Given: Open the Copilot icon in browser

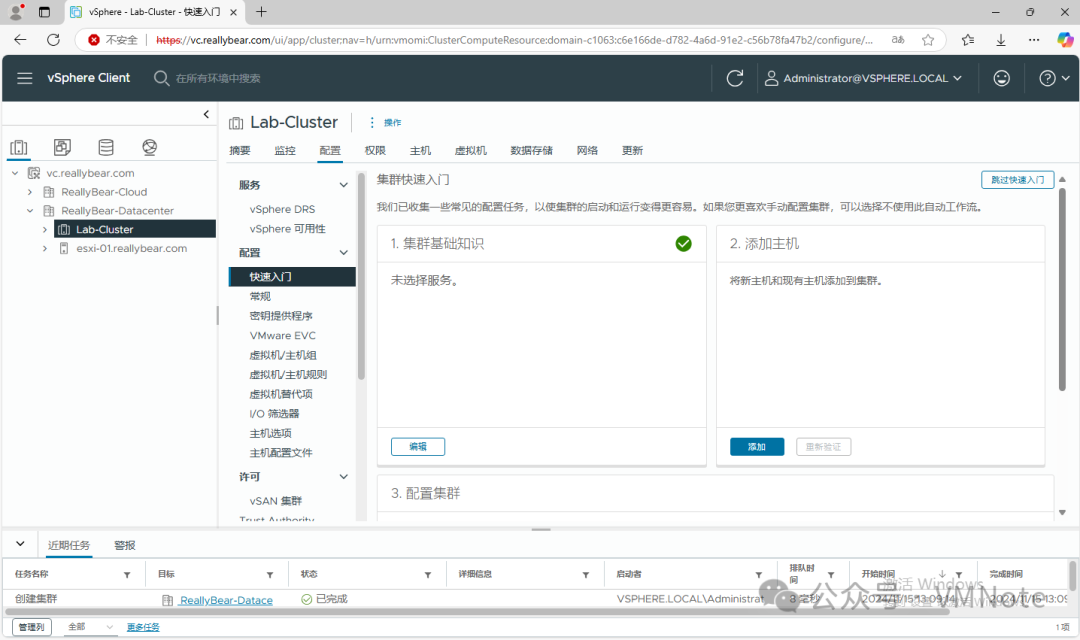Looking at the screenshot, I should click(1065, 40).
